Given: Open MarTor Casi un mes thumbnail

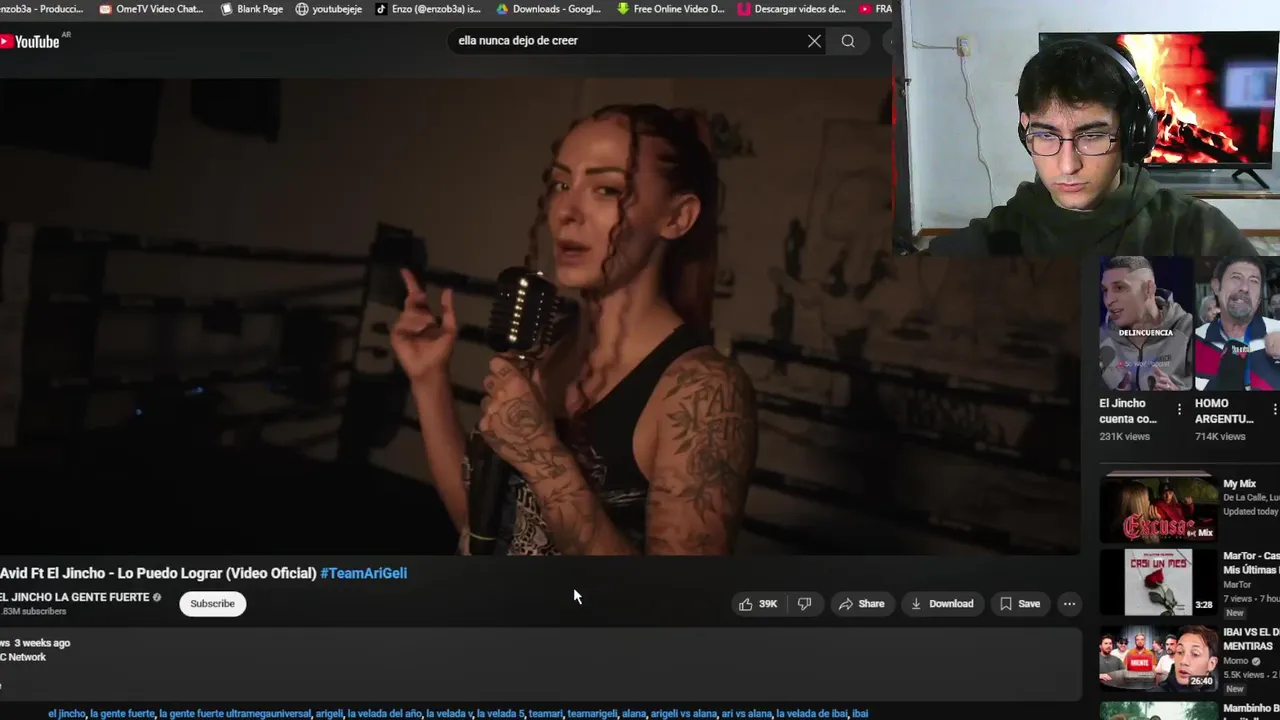Looking at the screenshot, I should 1159,582.
